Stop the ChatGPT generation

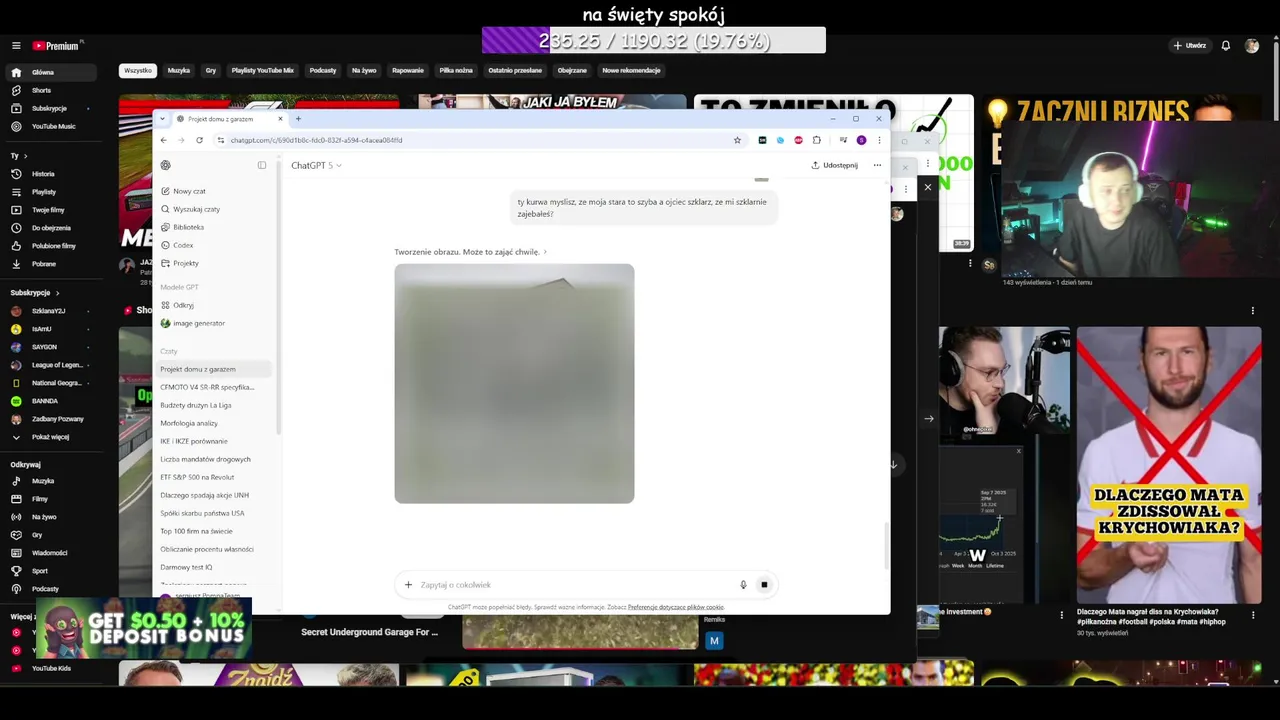pyautogui.click(x=764, y=585)
